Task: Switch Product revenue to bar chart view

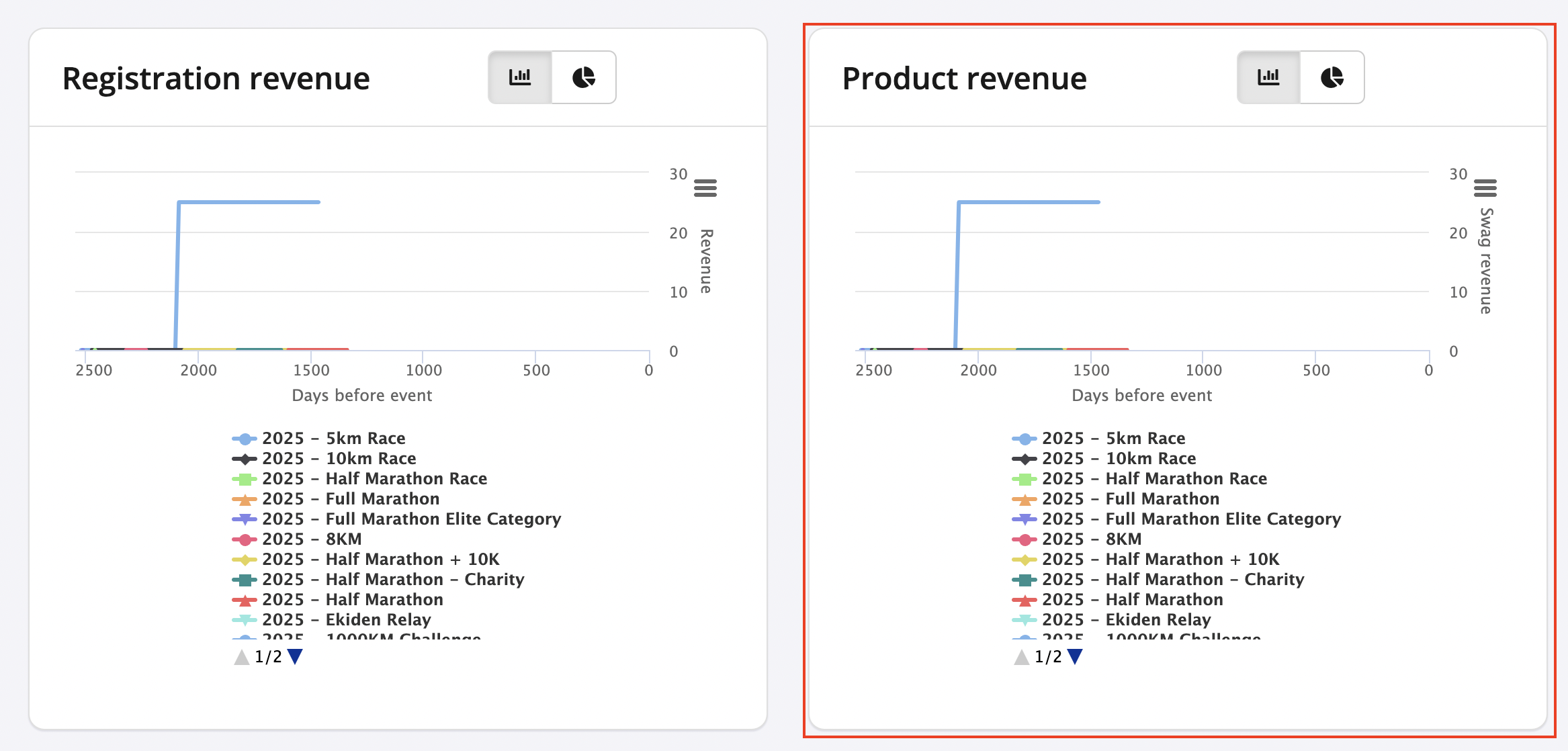Action: (1268, 77)
